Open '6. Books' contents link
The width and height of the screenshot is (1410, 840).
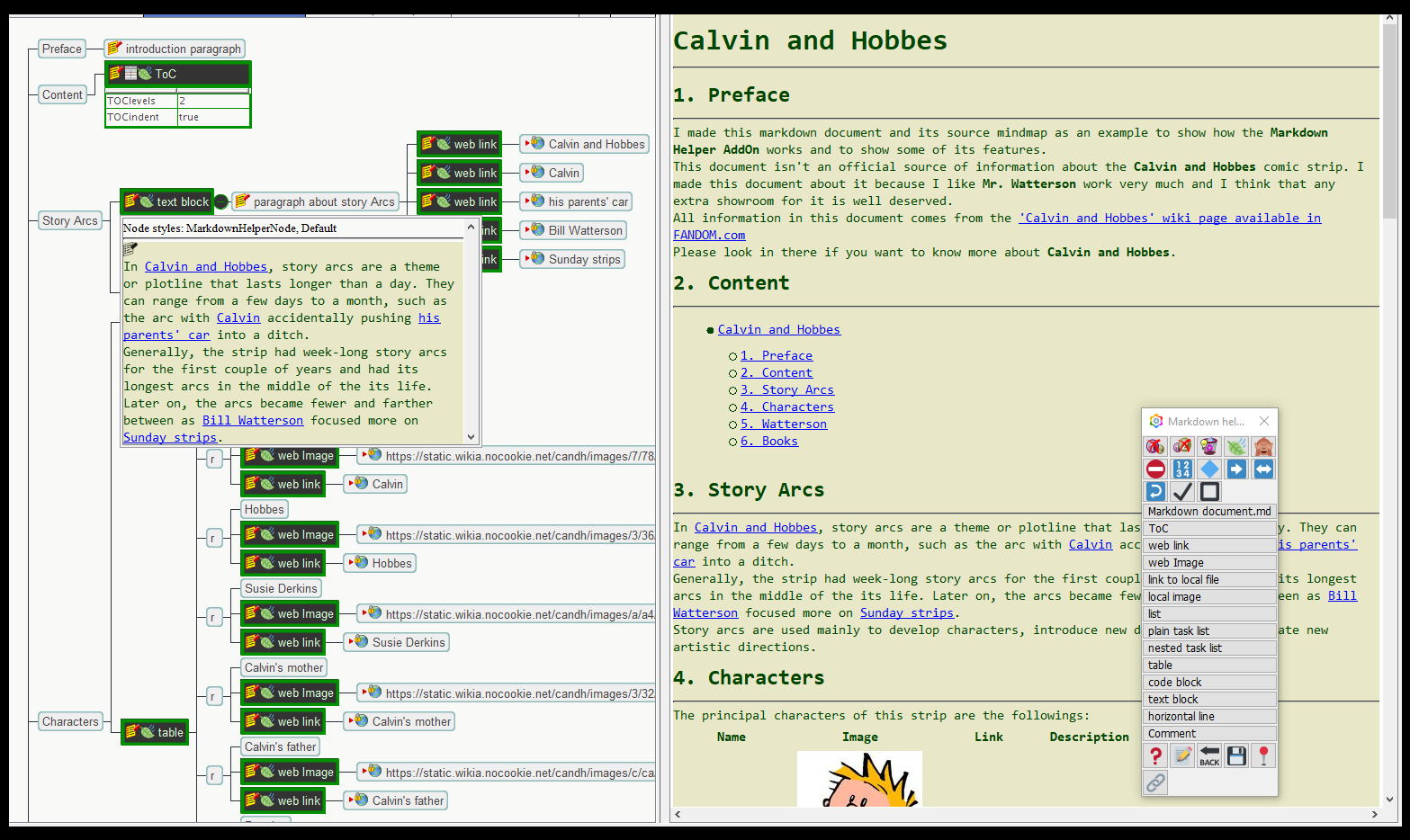pyautogui.click(x=768, y=442)
